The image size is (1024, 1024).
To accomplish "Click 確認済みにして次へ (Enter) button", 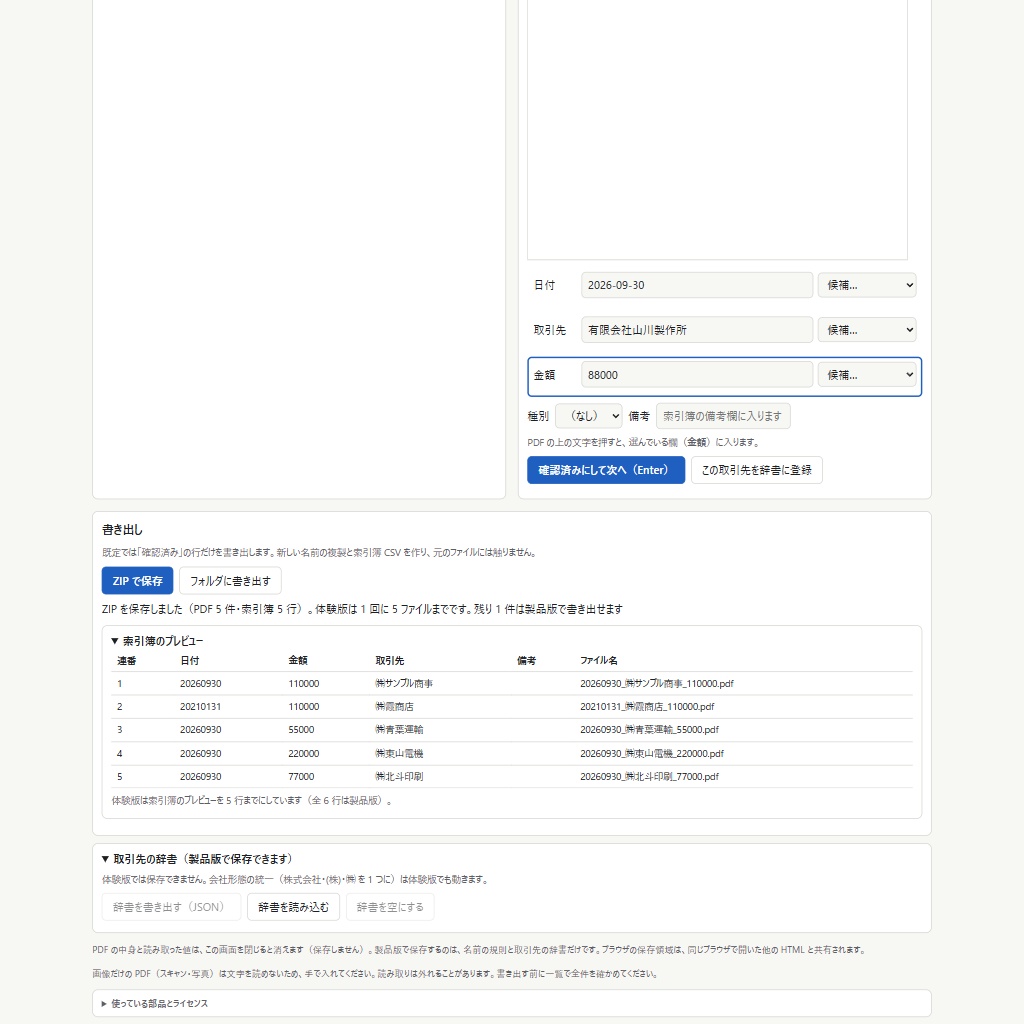I will tap(605, 470).
